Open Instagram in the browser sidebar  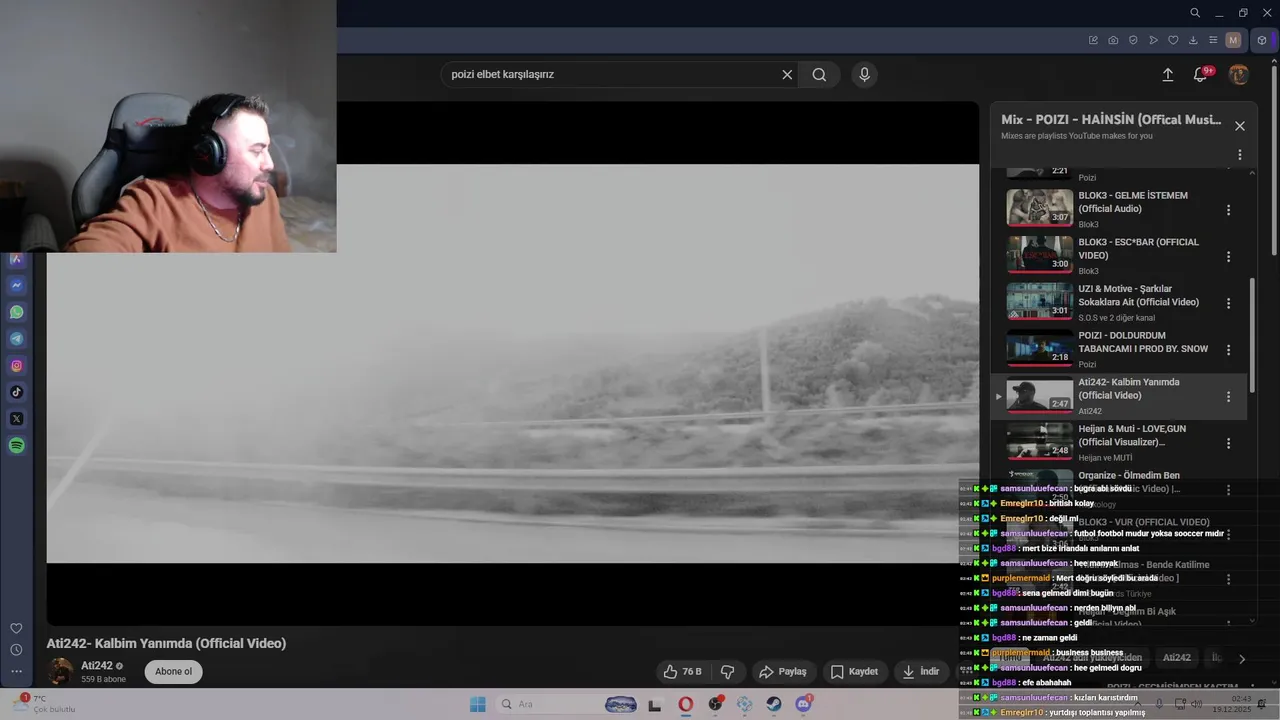tap(16, 366)
